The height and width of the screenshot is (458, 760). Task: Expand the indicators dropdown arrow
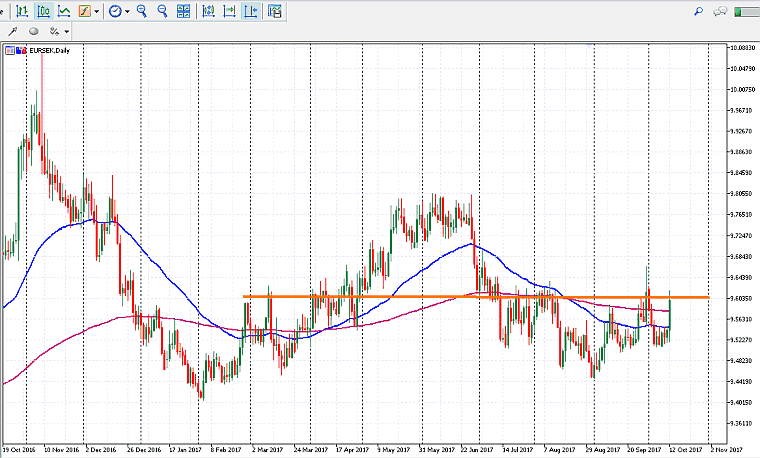[x=98, y=11]
